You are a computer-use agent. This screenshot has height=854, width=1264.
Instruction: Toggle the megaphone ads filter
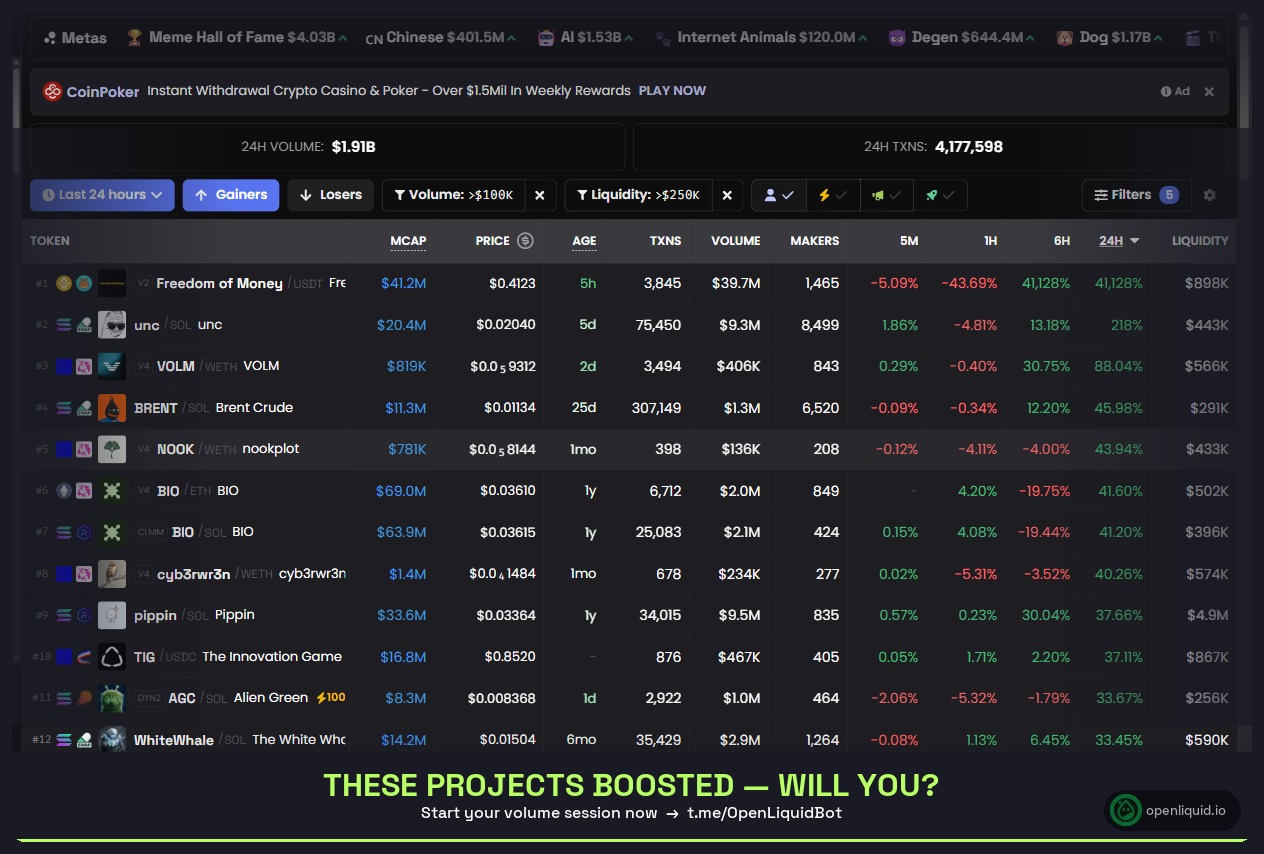[886, 195]
